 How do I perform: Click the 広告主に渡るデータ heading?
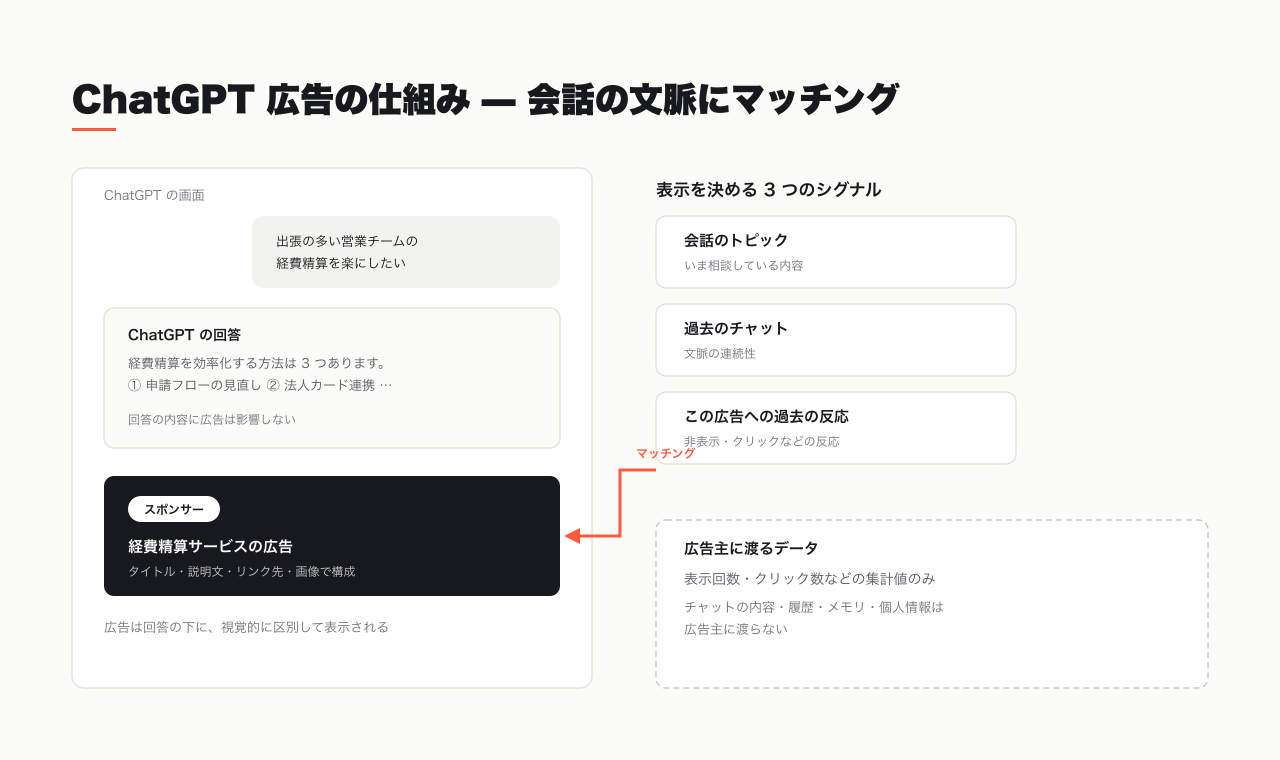pyautogui.click(x=751, y=548)
